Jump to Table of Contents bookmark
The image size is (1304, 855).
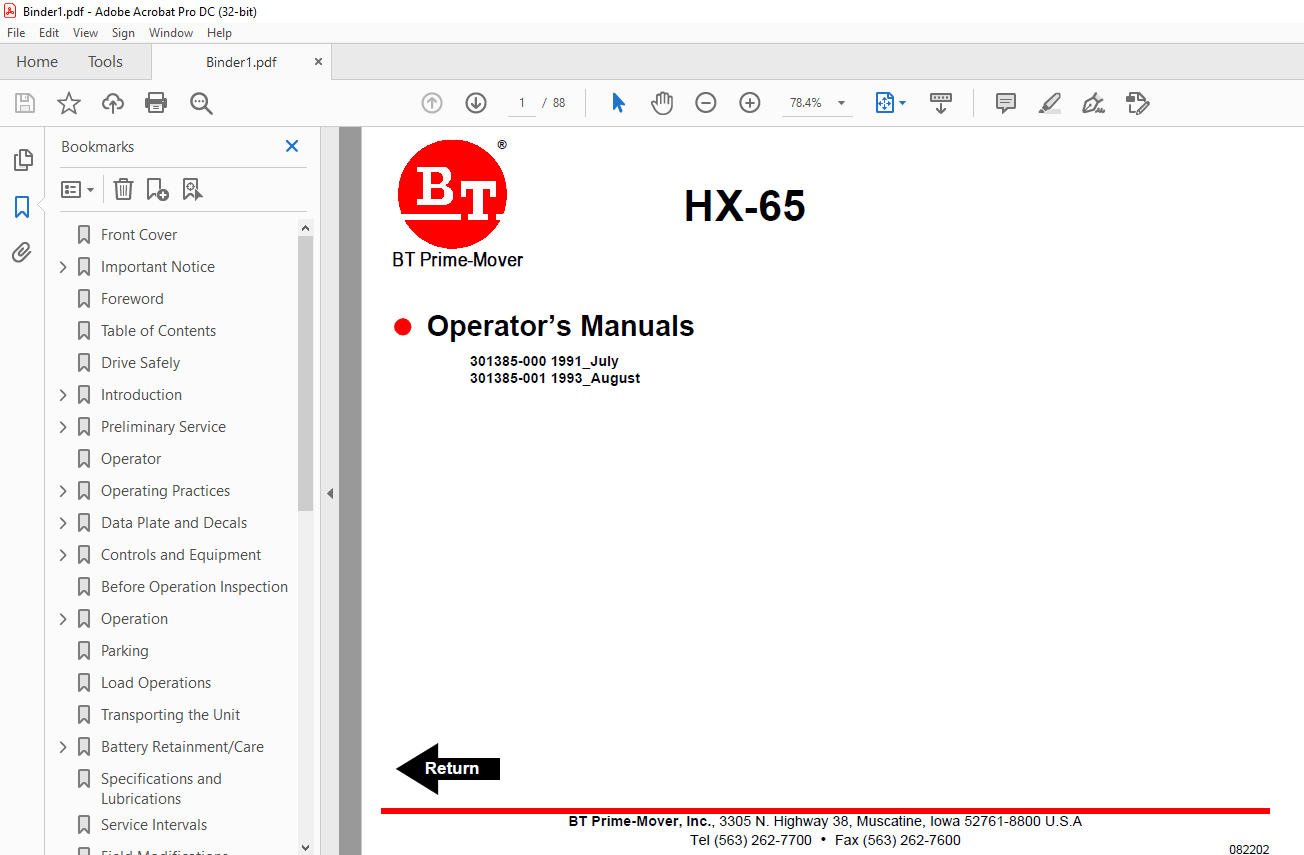click(x=158, y=331)
